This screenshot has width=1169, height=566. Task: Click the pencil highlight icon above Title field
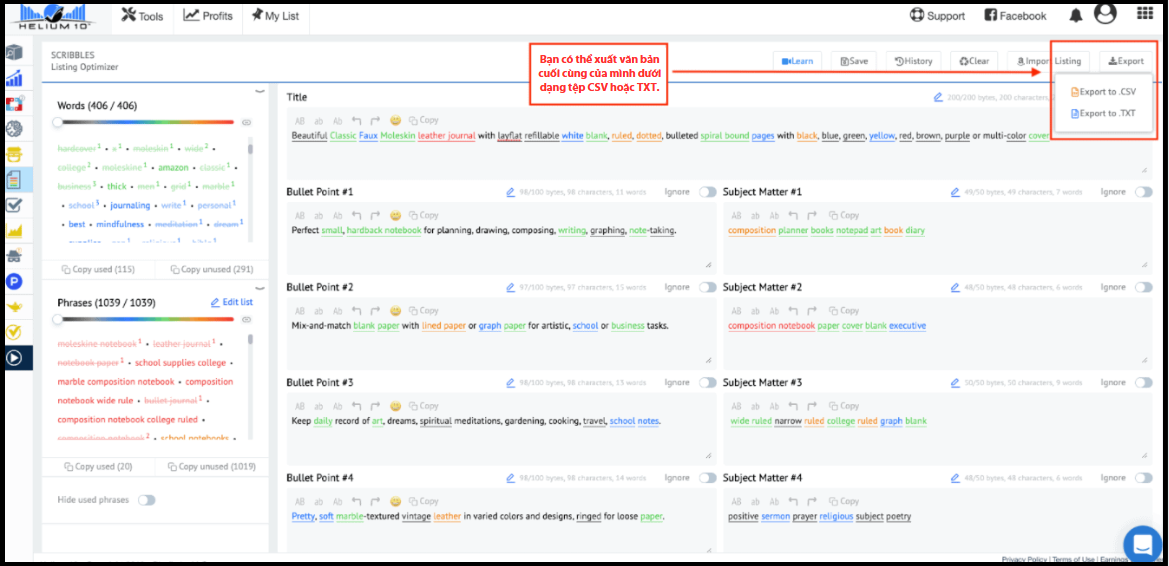(x=938, y=98)
